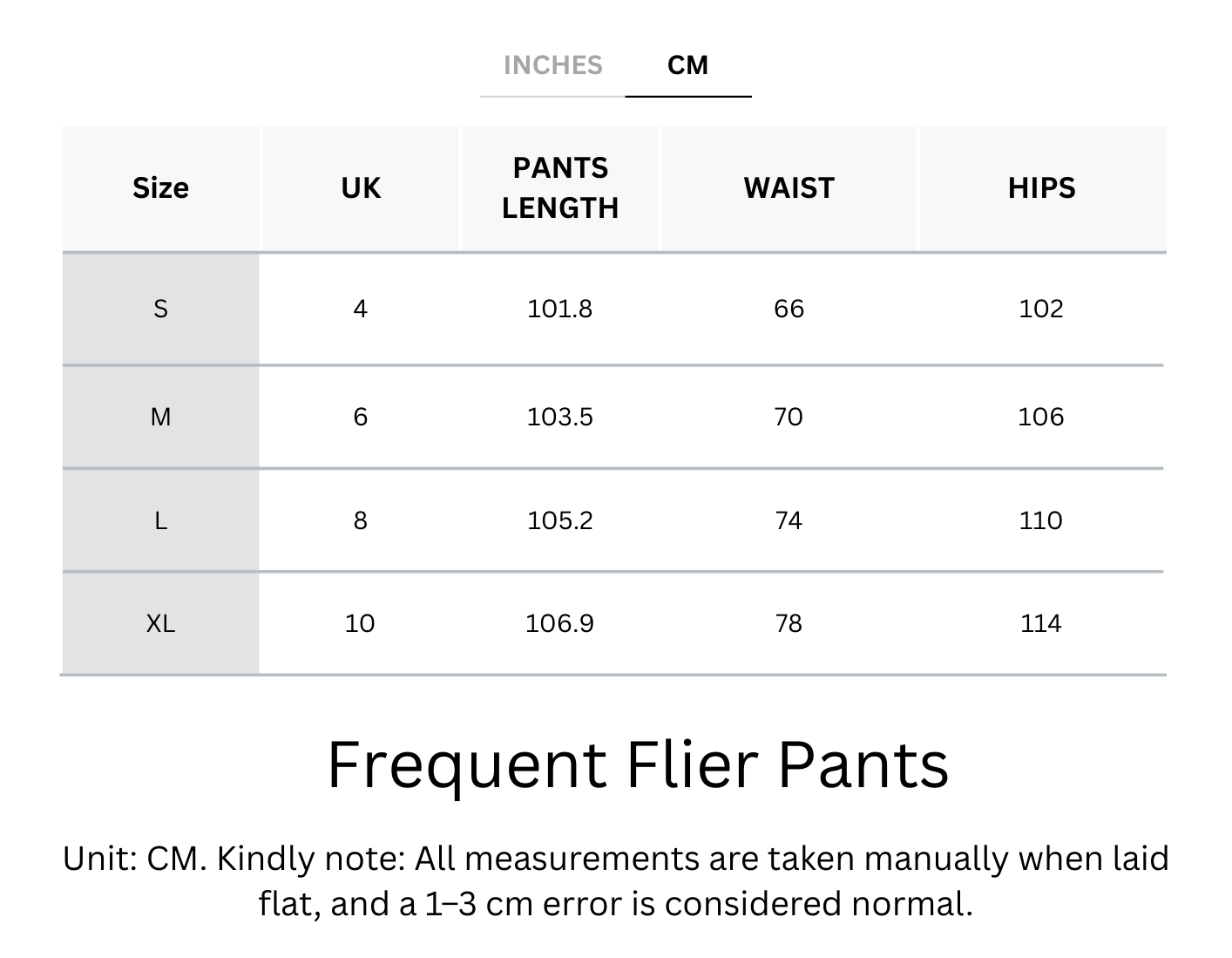Click UK size 10 cell
Screen dimensions: 1232x958
[x=360, y=623]
